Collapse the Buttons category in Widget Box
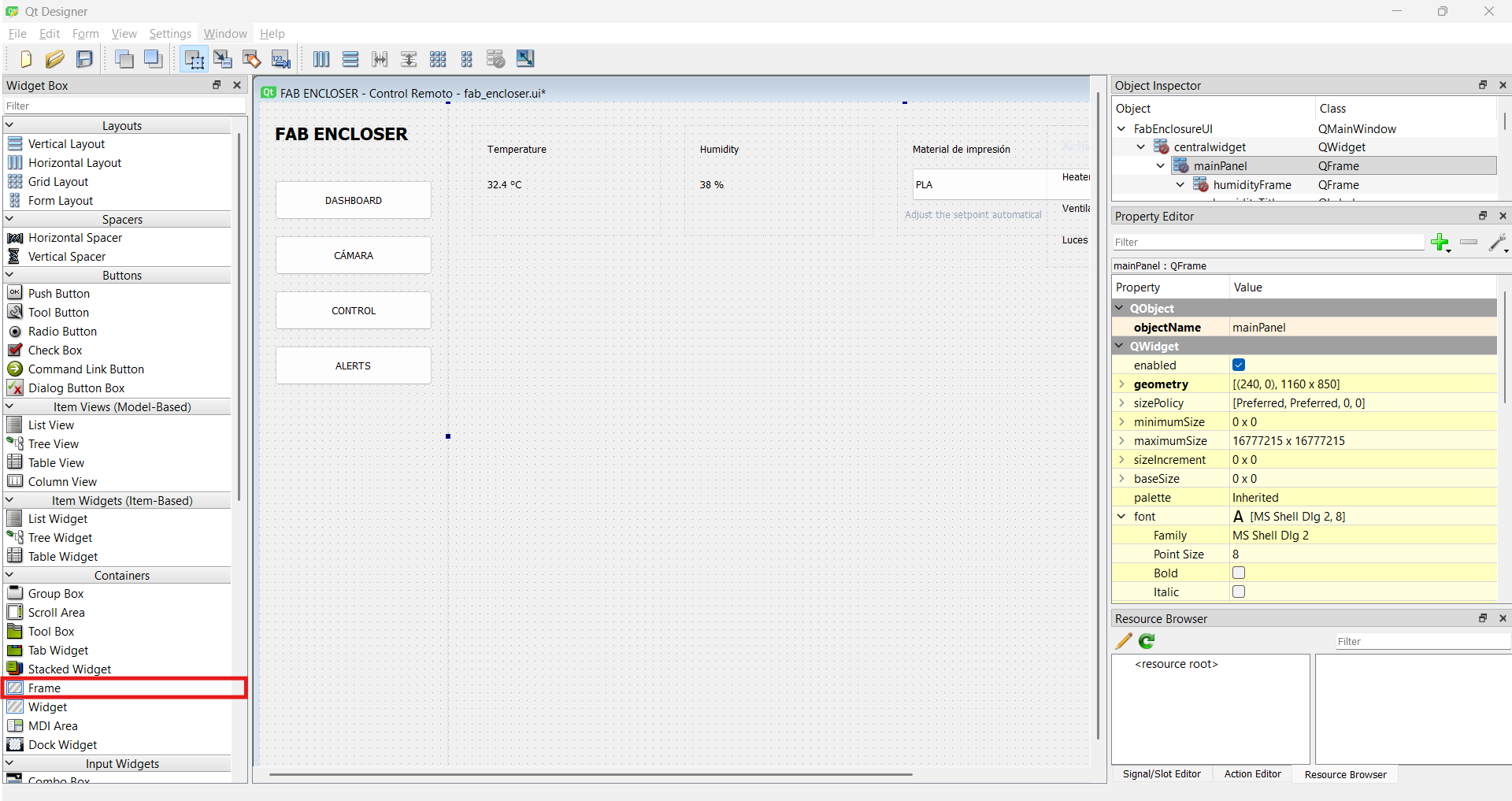1512x801 pixels. tap(10, 275)
